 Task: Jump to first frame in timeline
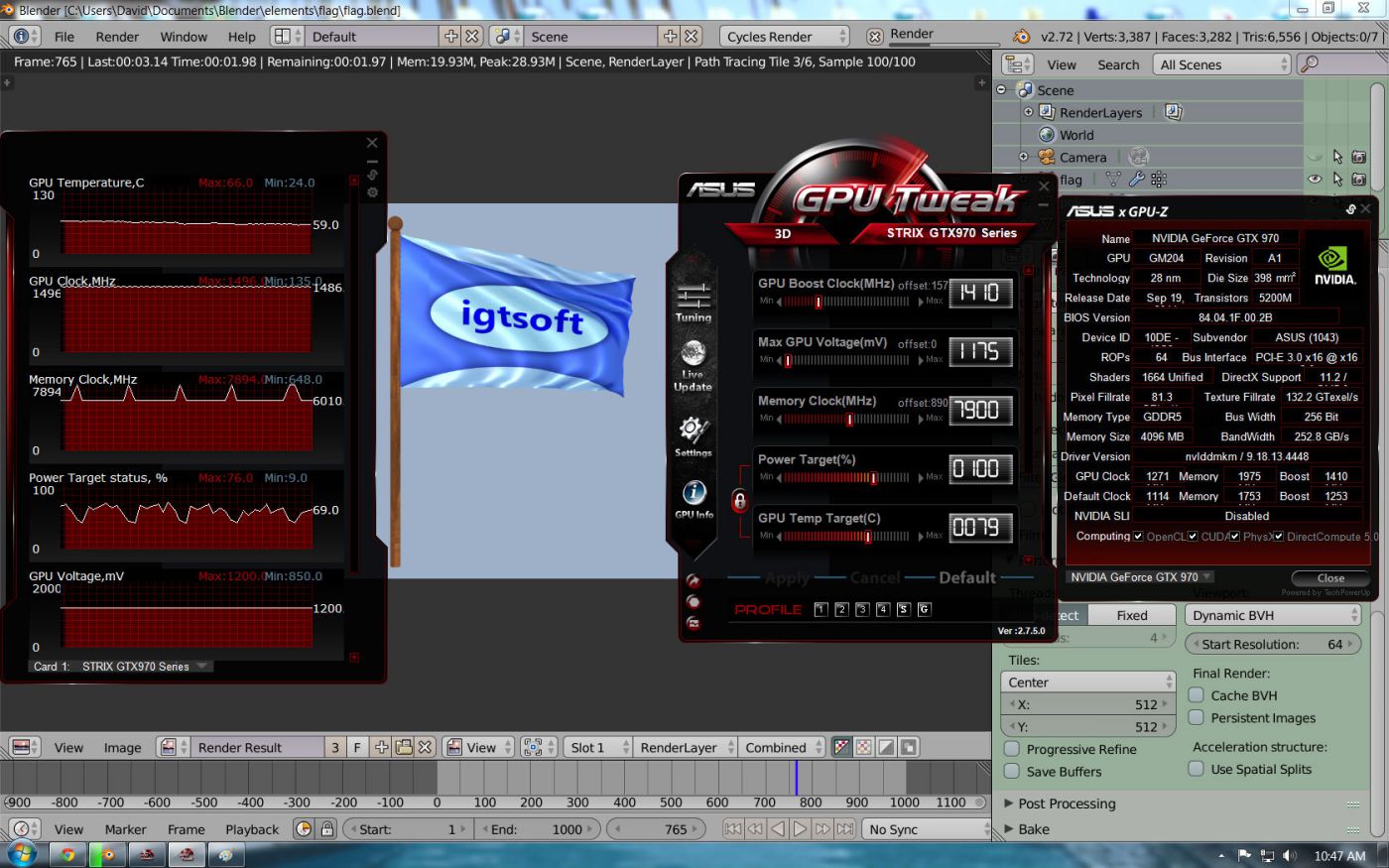coord(733,829)
